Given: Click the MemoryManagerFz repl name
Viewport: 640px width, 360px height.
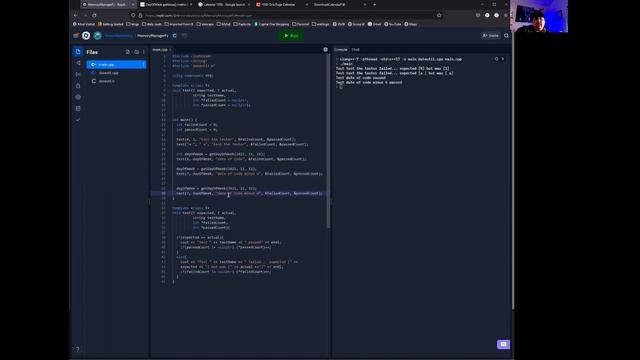Looking at the screenshot, I should [153, 36].
